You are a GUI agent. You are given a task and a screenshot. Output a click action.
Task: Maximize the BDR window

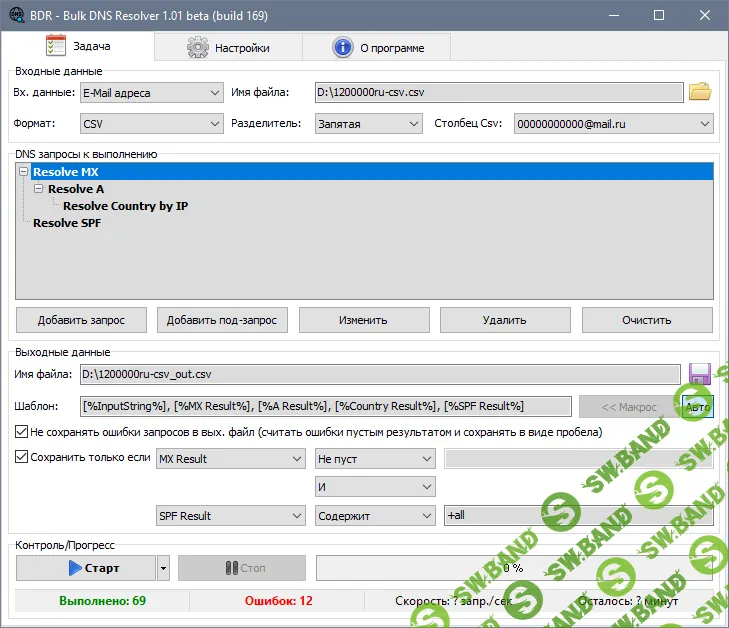click(659, 15)
